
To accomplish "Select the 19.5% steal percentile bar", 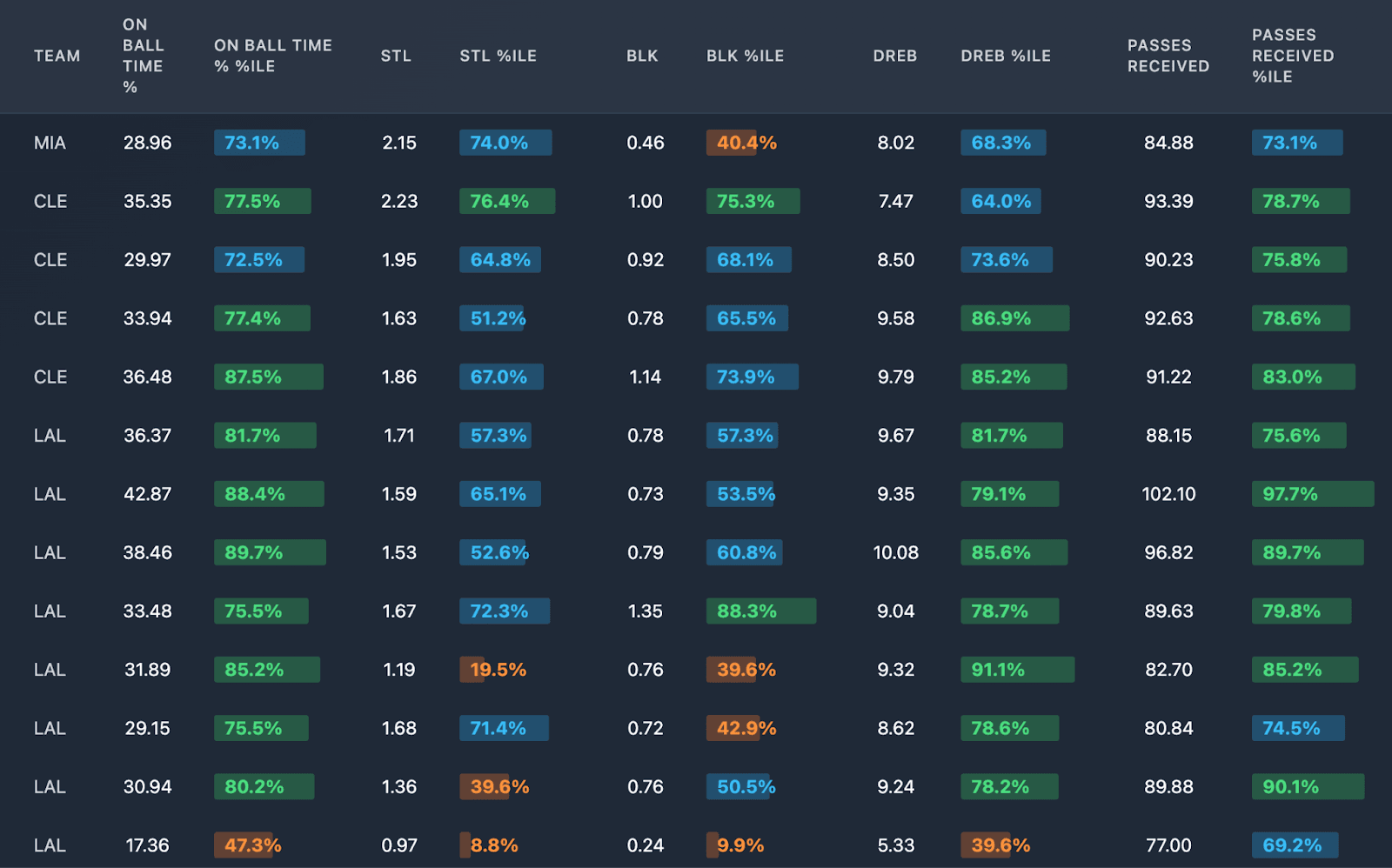I will pyautogui.click(x=498, y=670).
